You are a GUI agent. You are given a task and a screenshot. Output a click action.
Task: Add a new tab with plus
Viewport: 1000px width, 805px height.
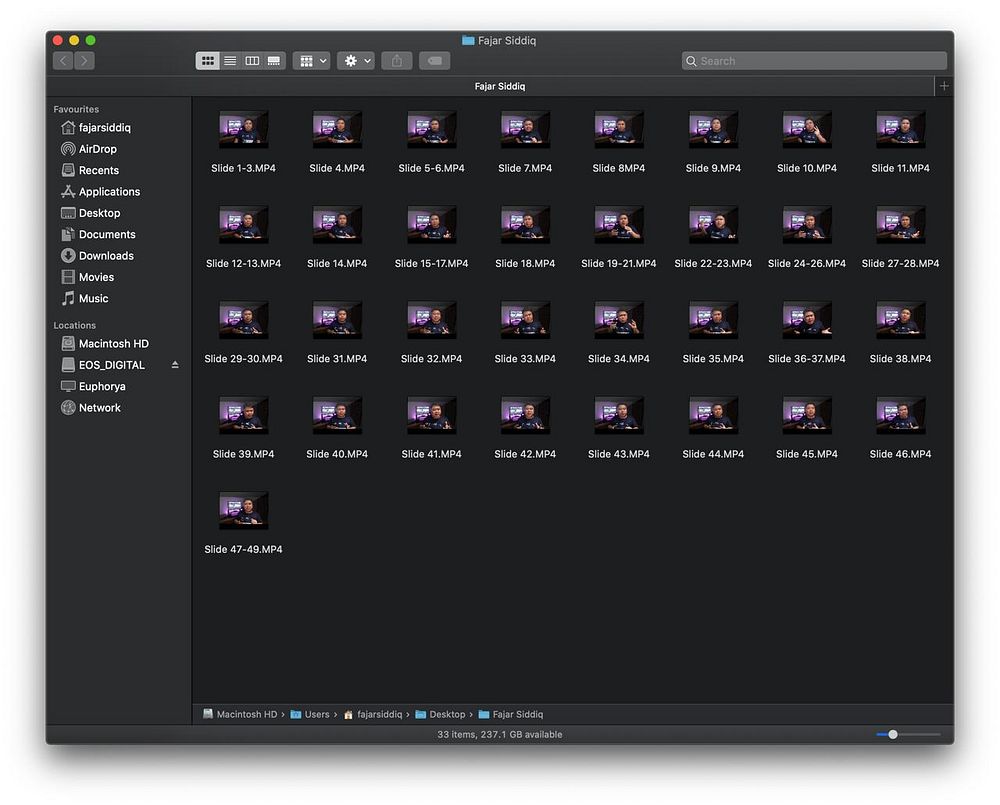[944, 85]
